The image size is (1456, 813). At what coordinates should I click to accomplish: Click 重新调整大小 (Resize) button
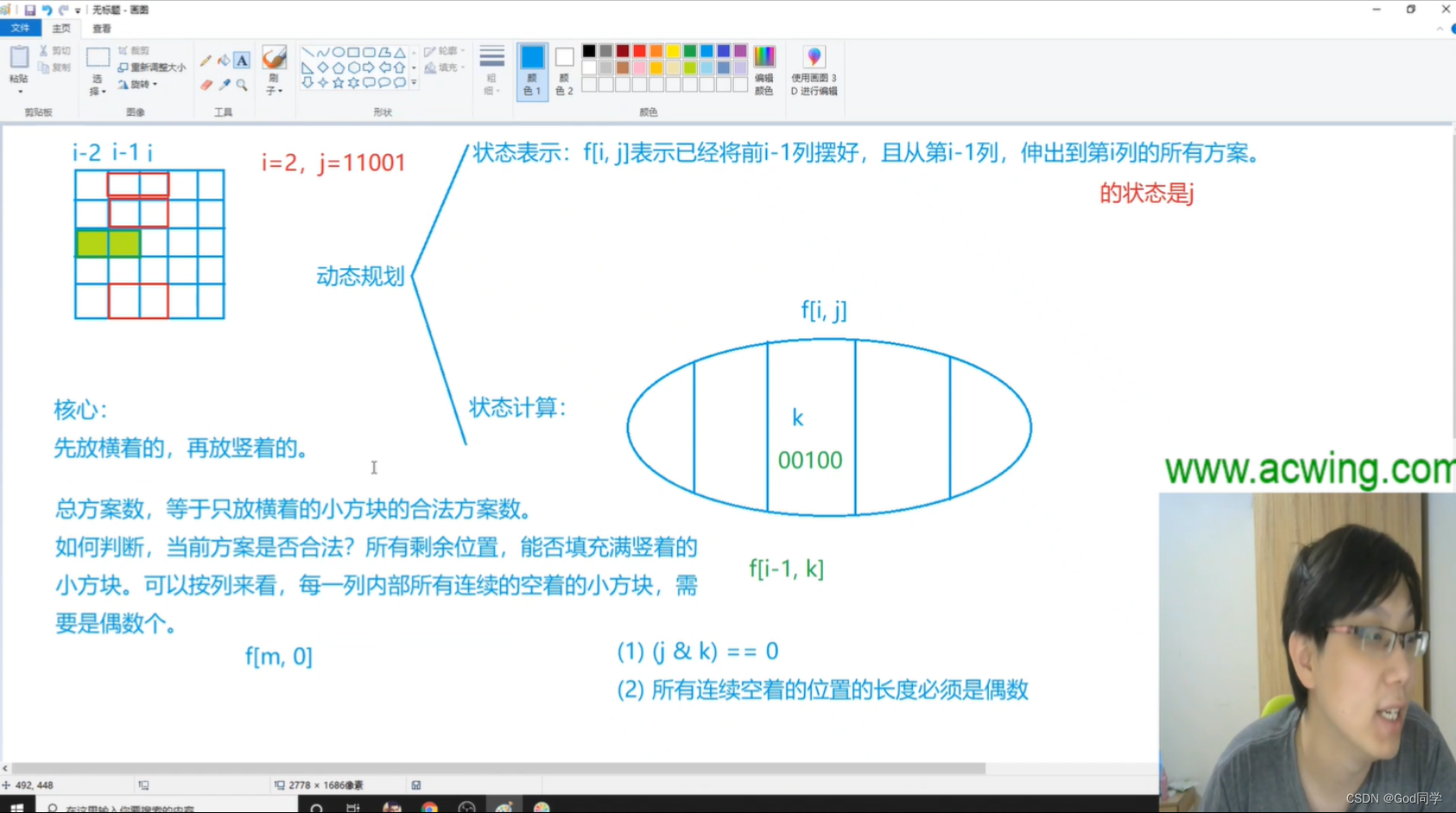coord(152,67)
